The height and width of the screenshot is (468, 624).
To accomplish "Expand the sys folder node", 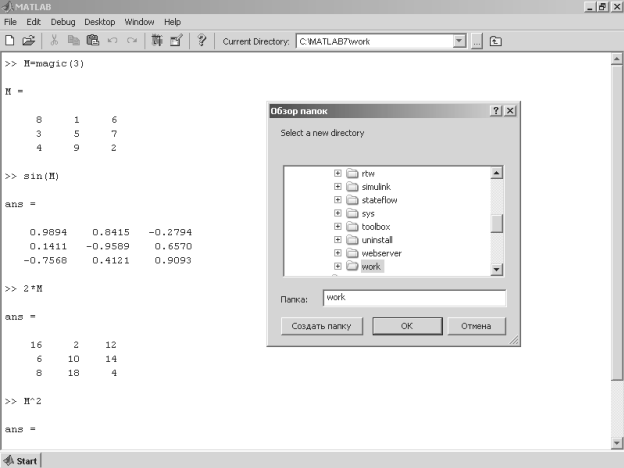I will (x=337, y=213).
